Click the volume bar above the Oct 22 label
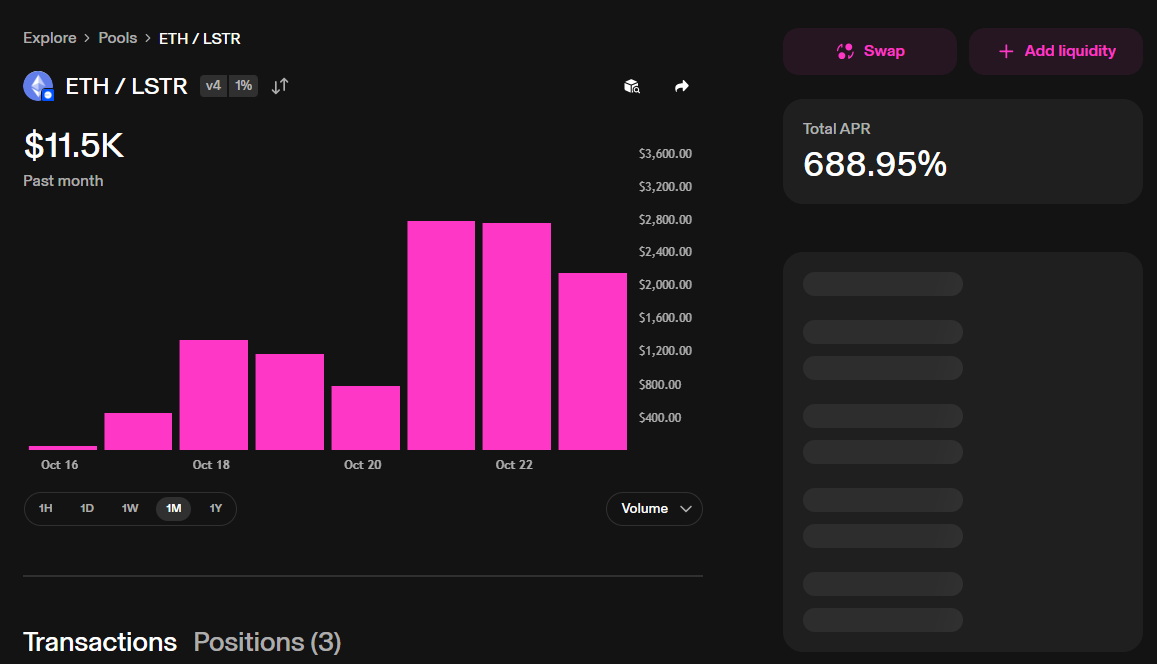Image resolution: width=1157 pixels, height=664 pixels. coord(516,336)
